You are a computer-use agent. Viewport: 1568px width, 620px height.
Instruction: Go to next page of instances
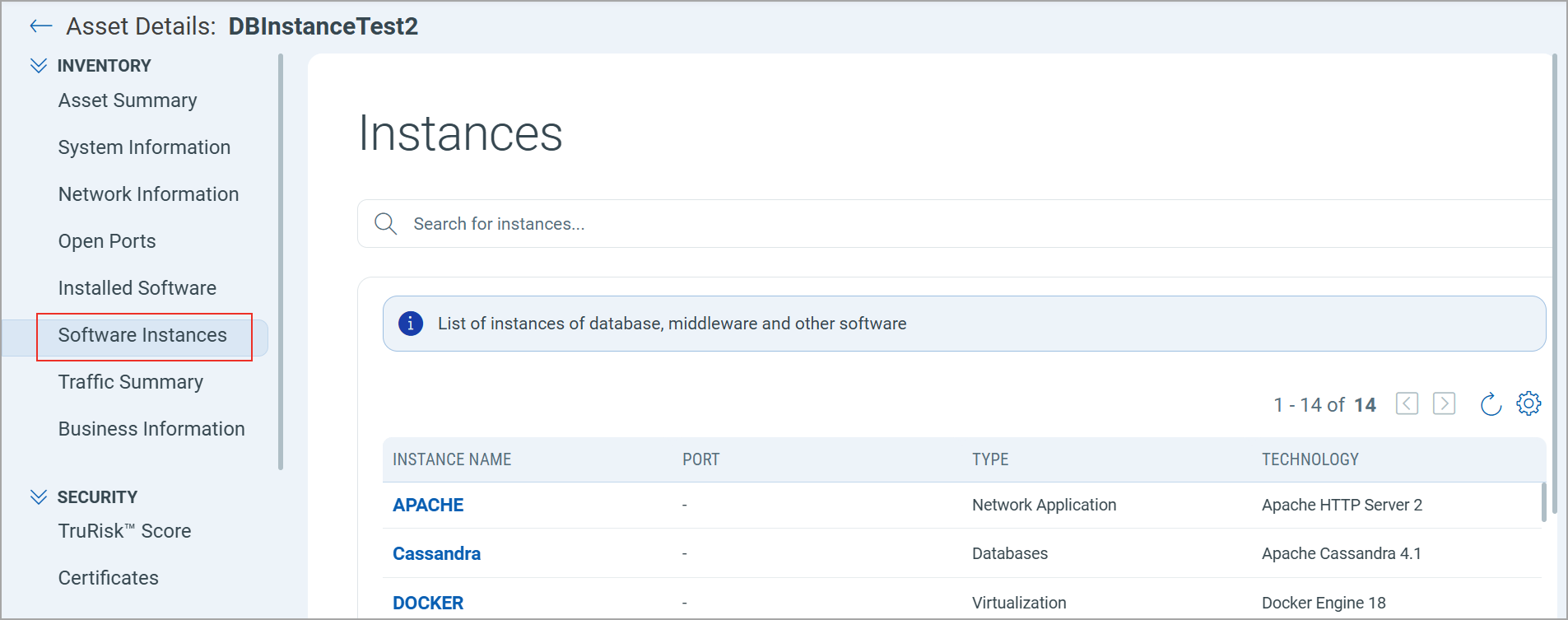point(1444,403)
